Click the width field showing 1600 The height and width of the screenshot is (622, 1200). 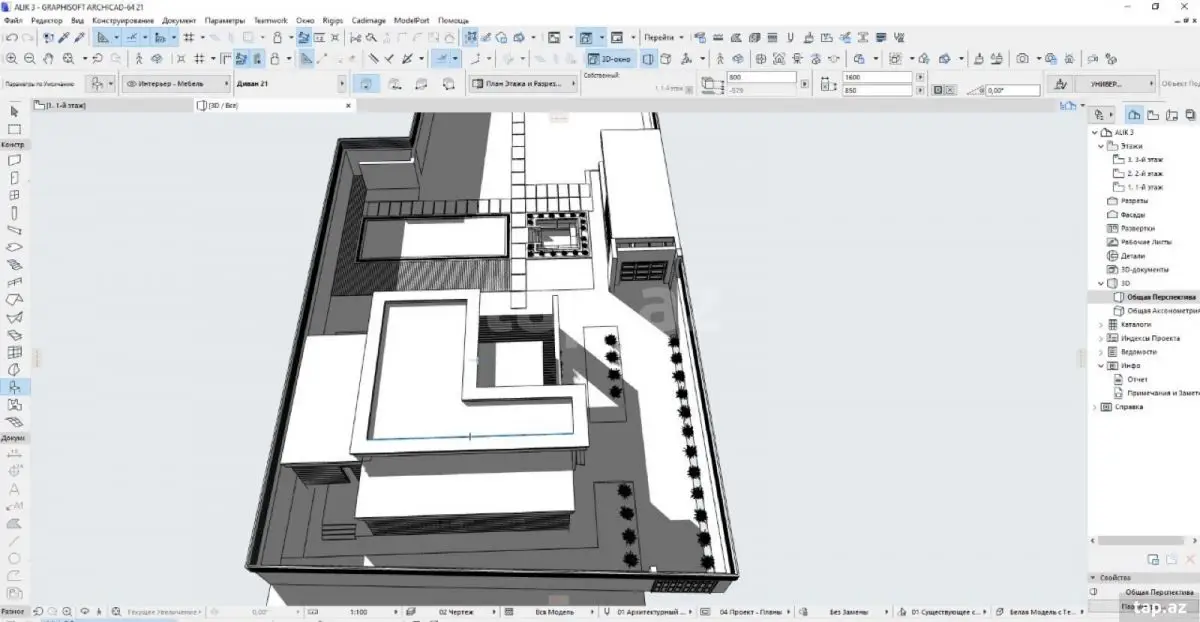(877, 77)
